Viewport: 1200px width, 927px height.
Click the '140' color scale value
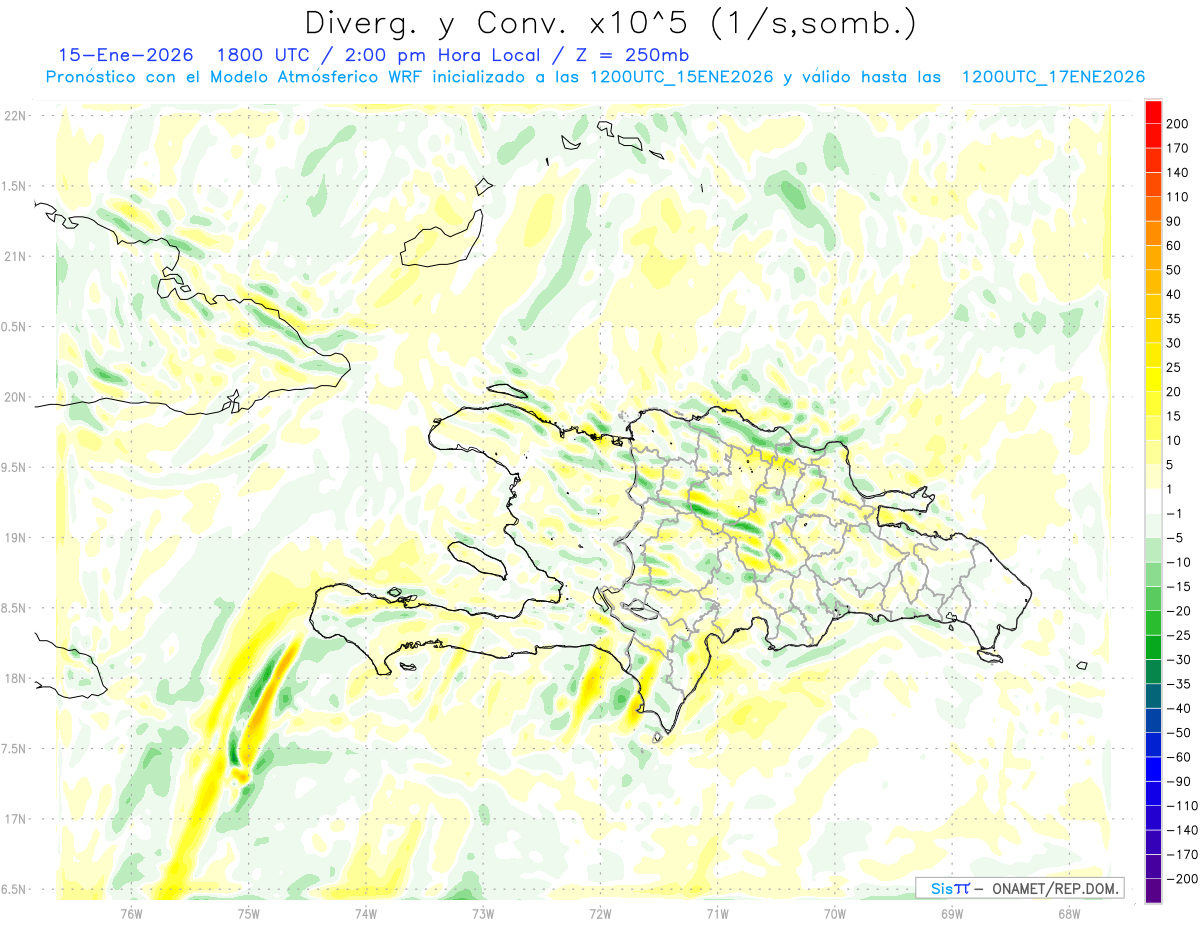tap(1177, 172)
